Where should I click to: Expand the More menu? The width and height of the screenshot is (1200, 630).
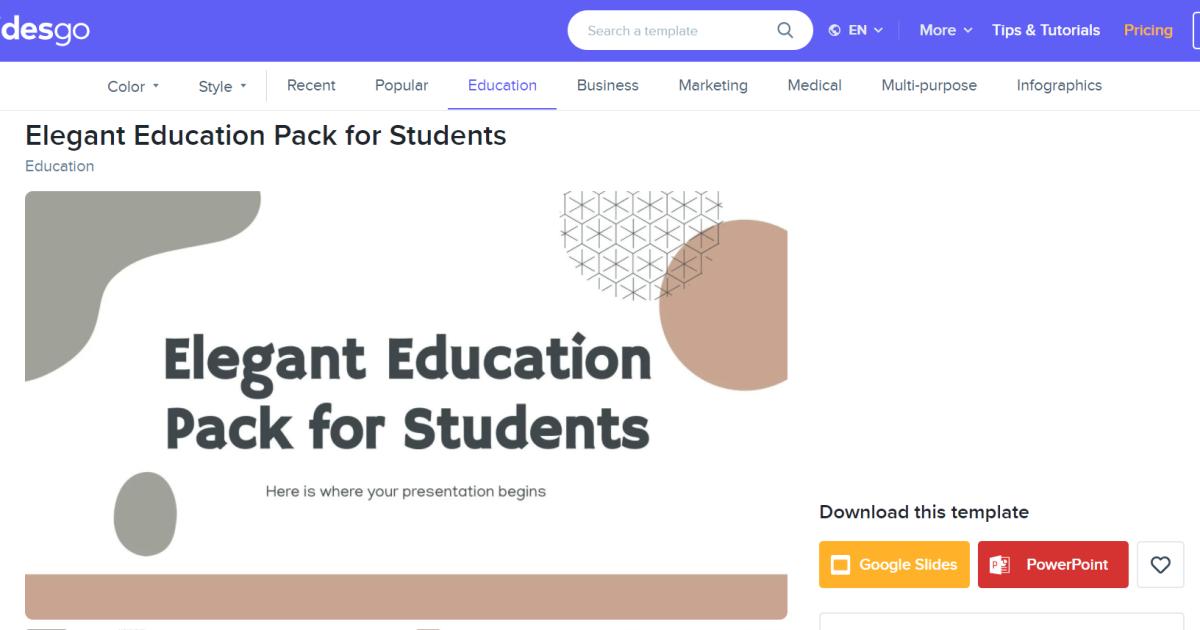[946, 30]
